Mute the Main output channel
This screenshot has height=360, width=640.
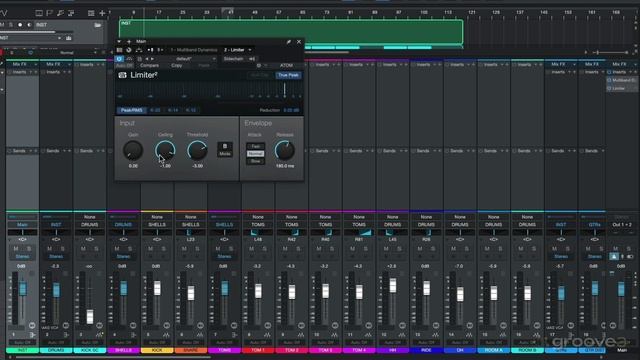coord(615,249)
